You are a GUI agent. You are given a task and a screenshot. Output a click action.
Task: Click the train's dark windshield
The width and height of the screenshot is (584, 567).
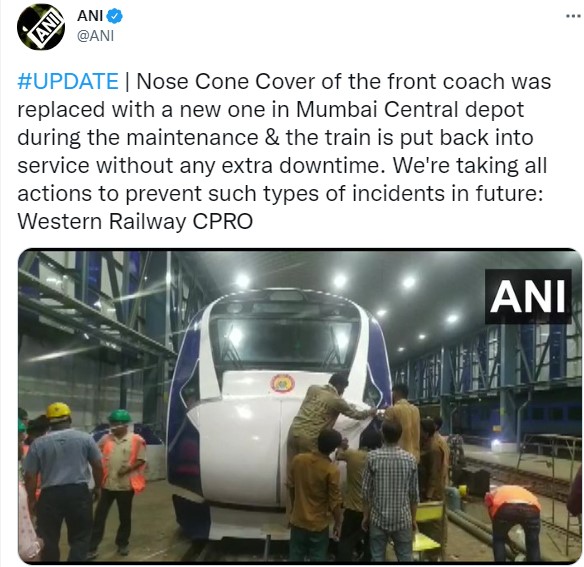(x=284, y=342)
